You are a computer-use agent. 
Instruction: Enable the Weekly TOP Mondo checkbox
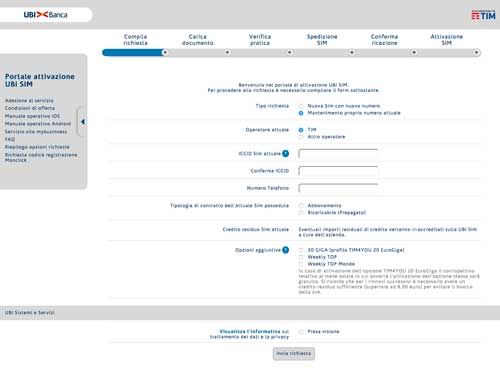pos(301,264)
